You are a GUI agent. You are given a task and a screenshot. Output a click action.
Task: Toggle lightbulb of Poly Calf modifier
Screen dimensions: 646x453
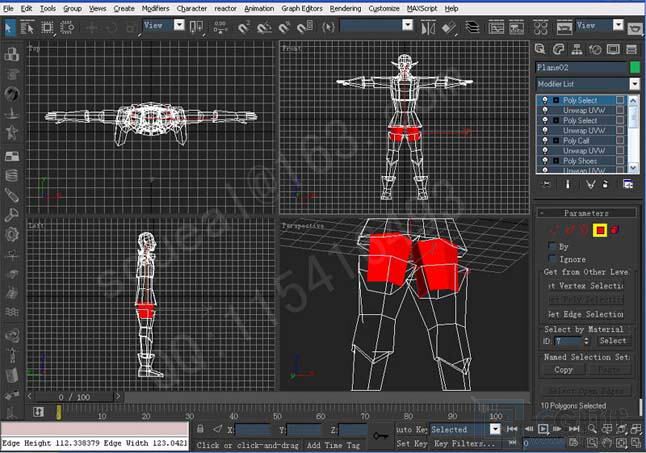[x=545, y=140]
